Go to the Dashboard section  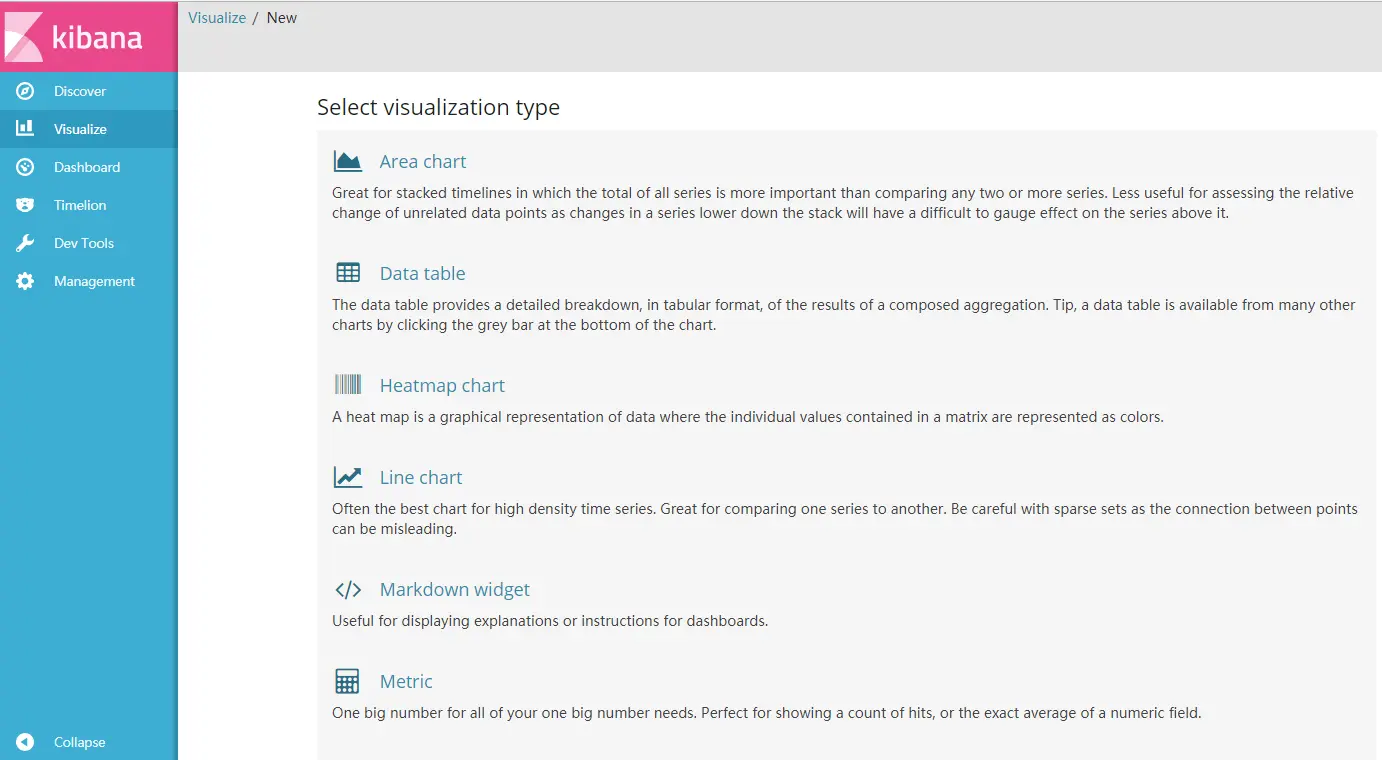tap(87, 167)
